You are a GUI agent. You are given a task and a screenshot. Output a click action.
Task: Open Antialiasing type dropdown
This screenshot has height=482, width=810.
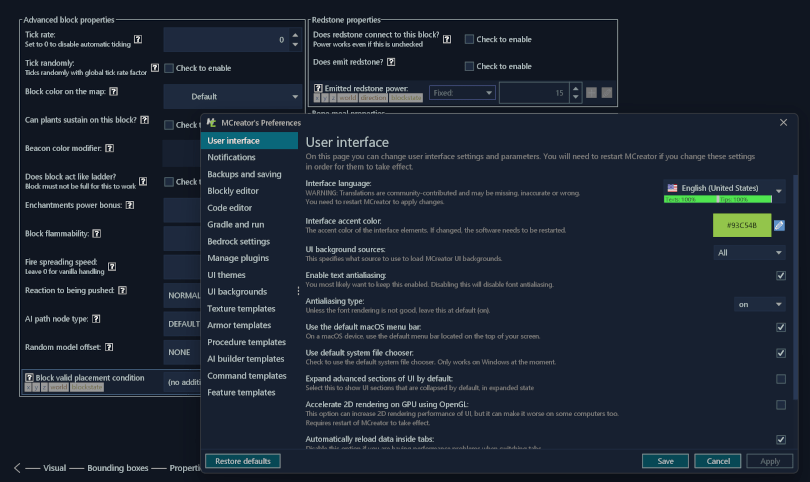coord(759,304)
